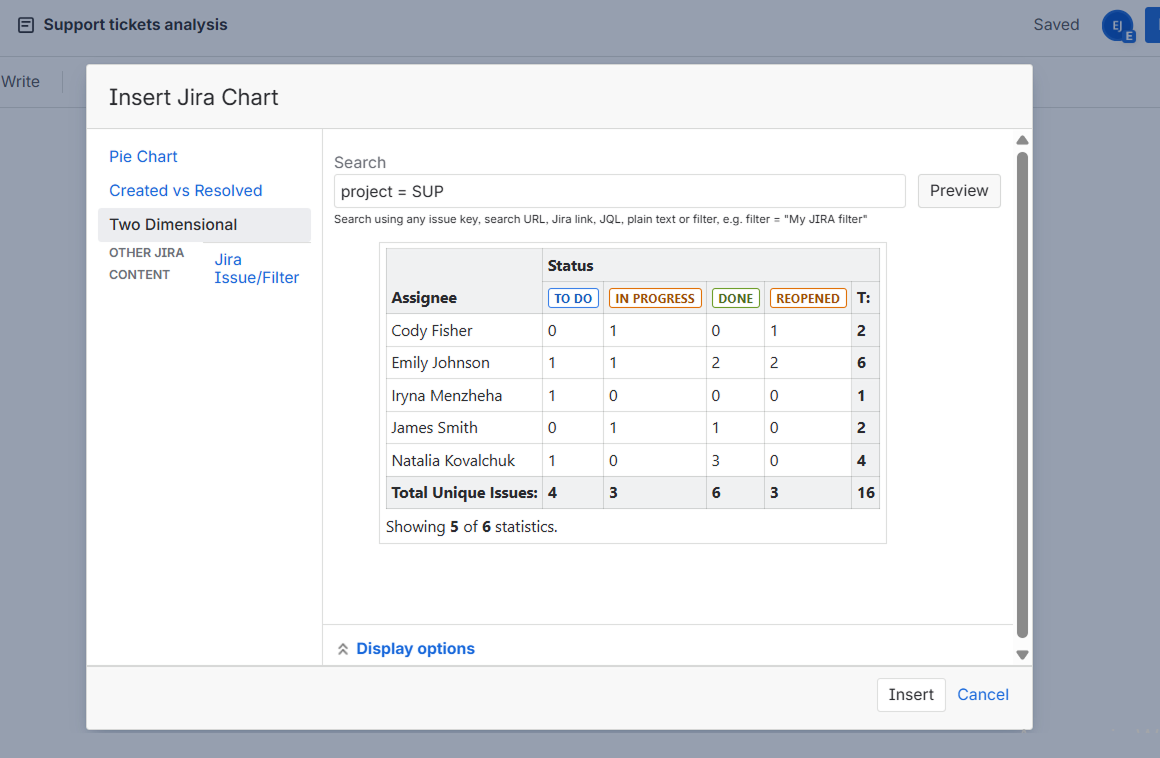Click the TO DO status lozenge
The width and height of the screenshot is (1160, 758).
(x=573, y=298)
